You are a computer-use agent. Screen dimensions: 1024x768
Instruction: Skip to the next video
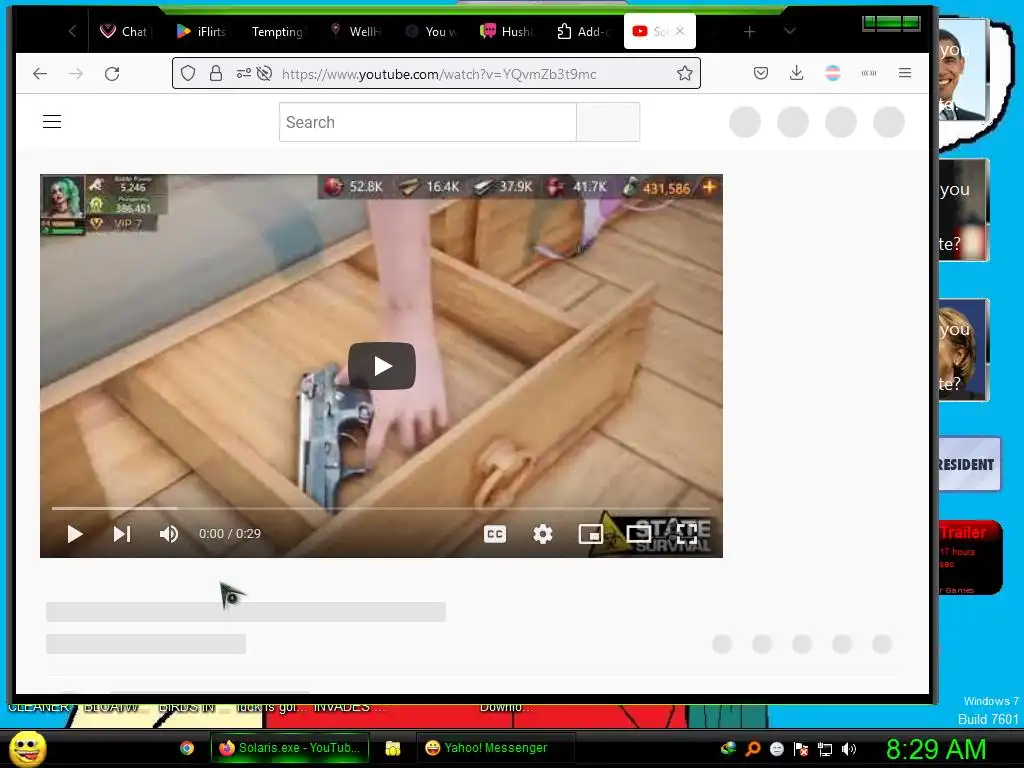tap(122, 534)
